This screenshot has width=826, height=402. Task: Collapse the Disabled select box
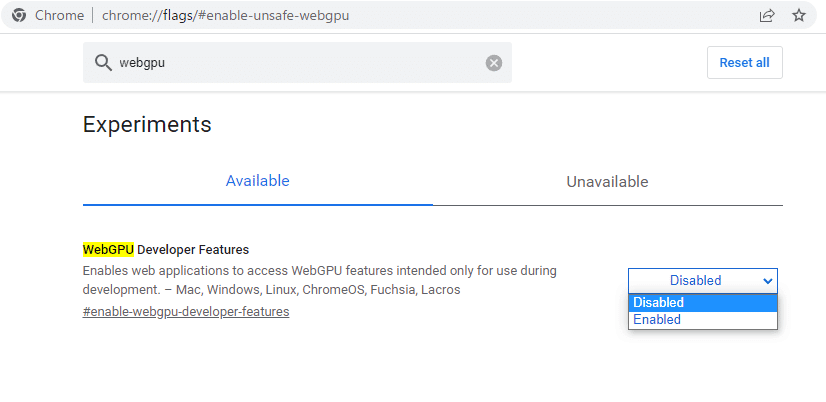(x=703, y=280)
